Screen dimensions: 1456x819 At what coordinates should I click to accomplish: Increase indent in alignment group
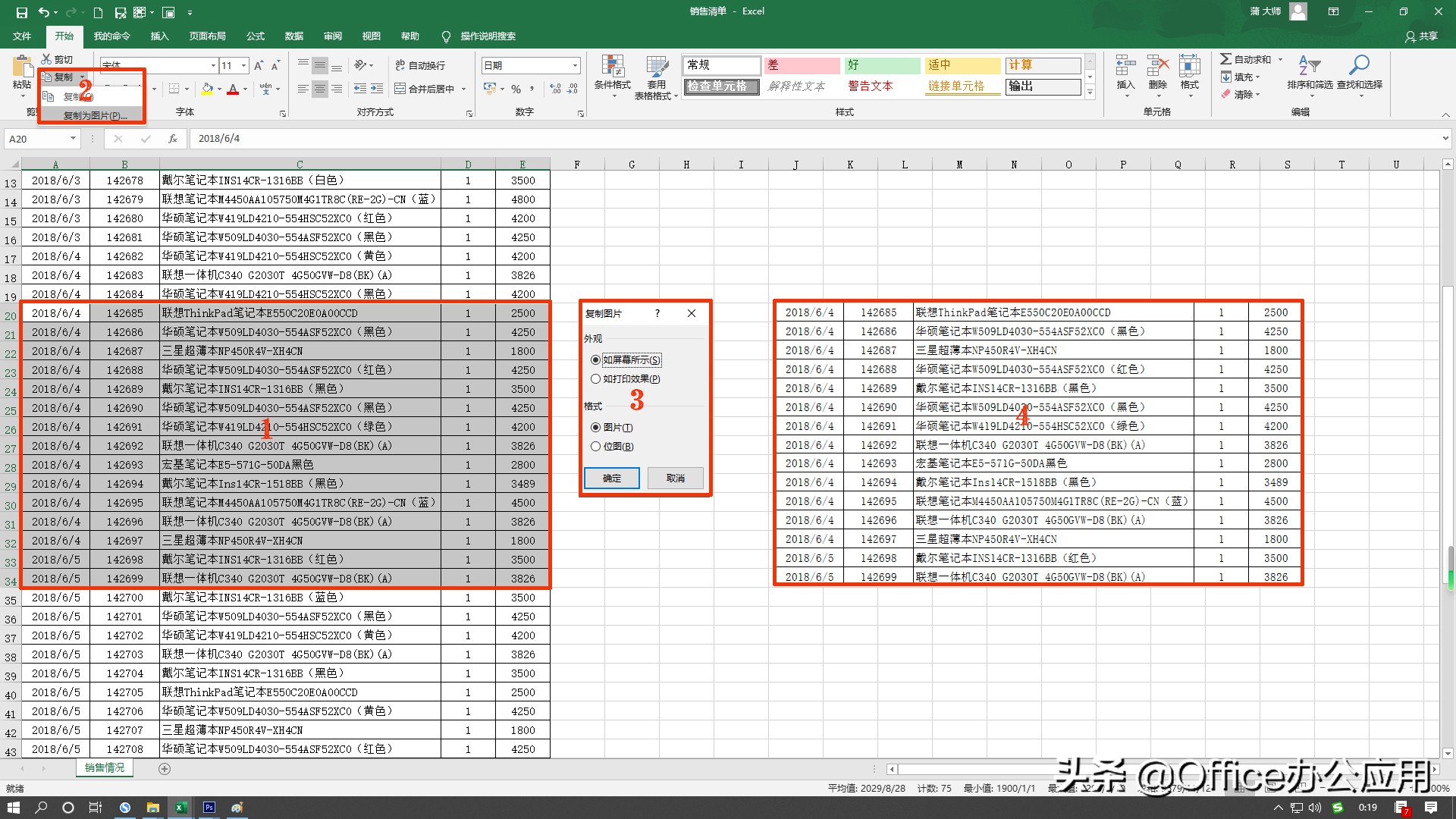[377, 89]
